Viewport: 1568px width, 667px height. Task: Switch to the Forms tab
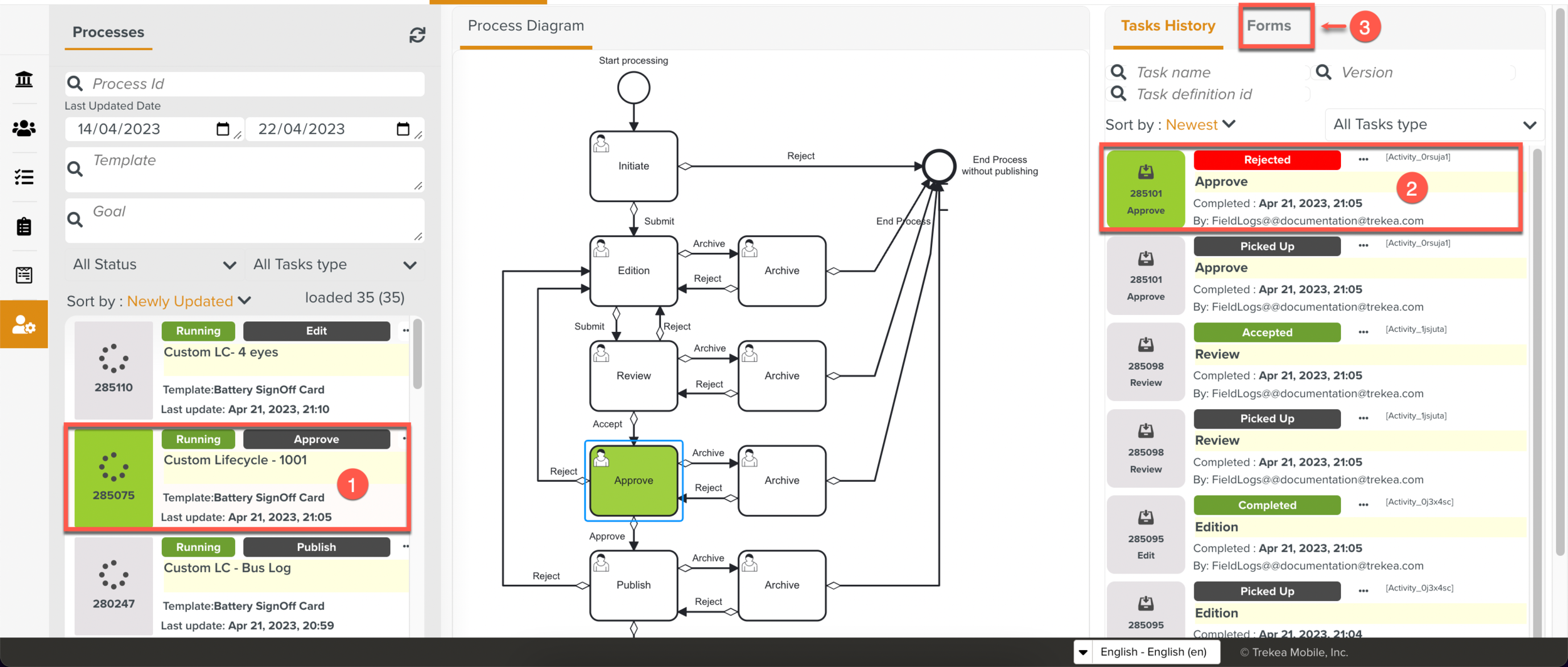pyautogui.click(x=1268, y=26)
